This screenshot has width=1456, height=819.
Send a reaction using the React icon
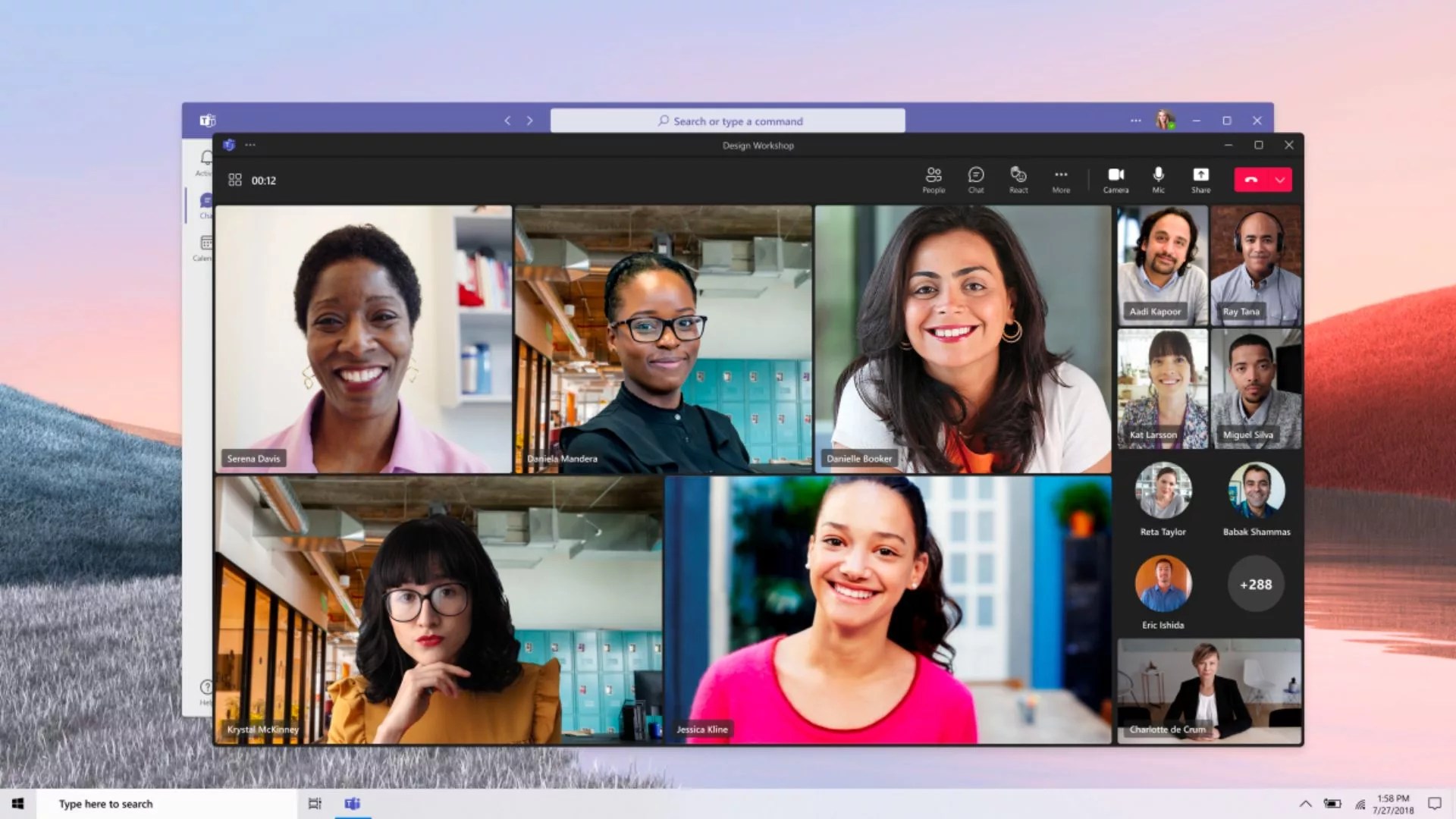click(1018, 180)
